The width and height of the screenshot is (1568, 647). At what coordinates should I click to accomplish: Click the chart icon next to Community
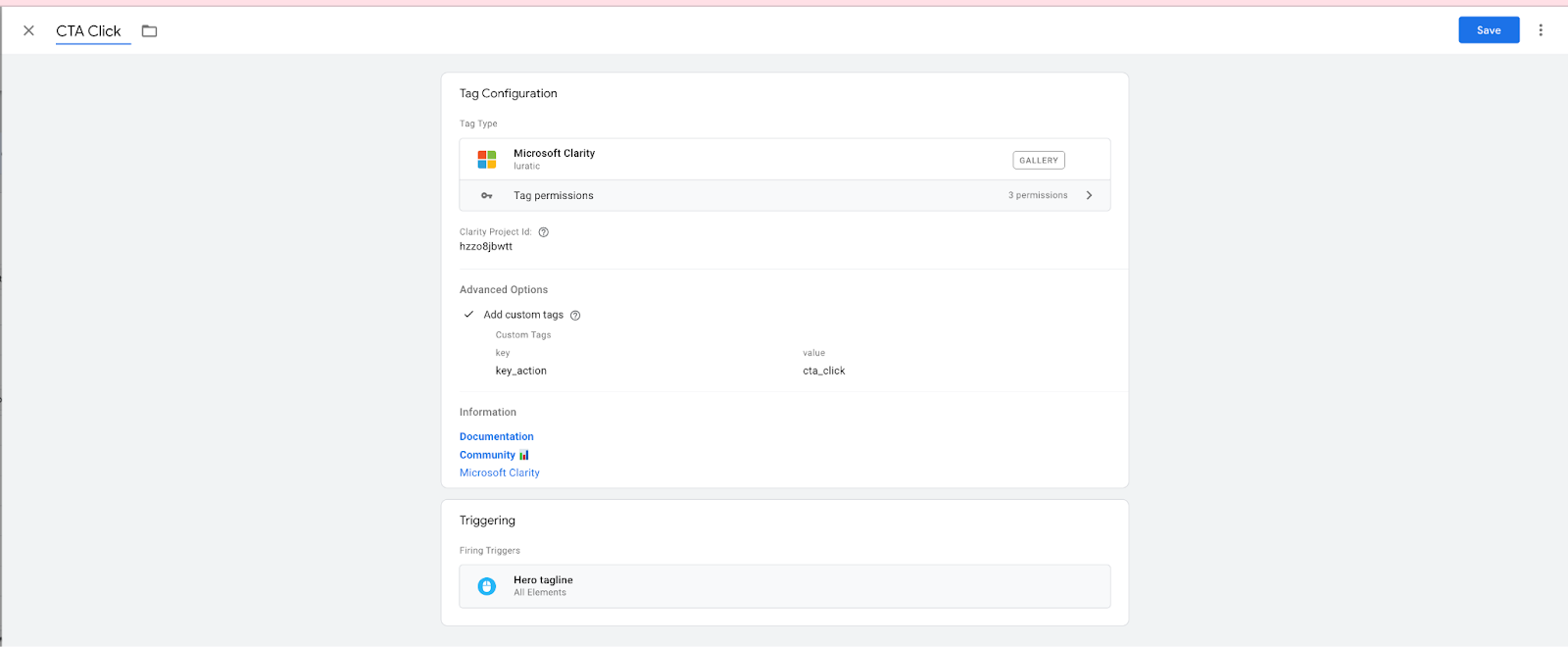(524, 455)
